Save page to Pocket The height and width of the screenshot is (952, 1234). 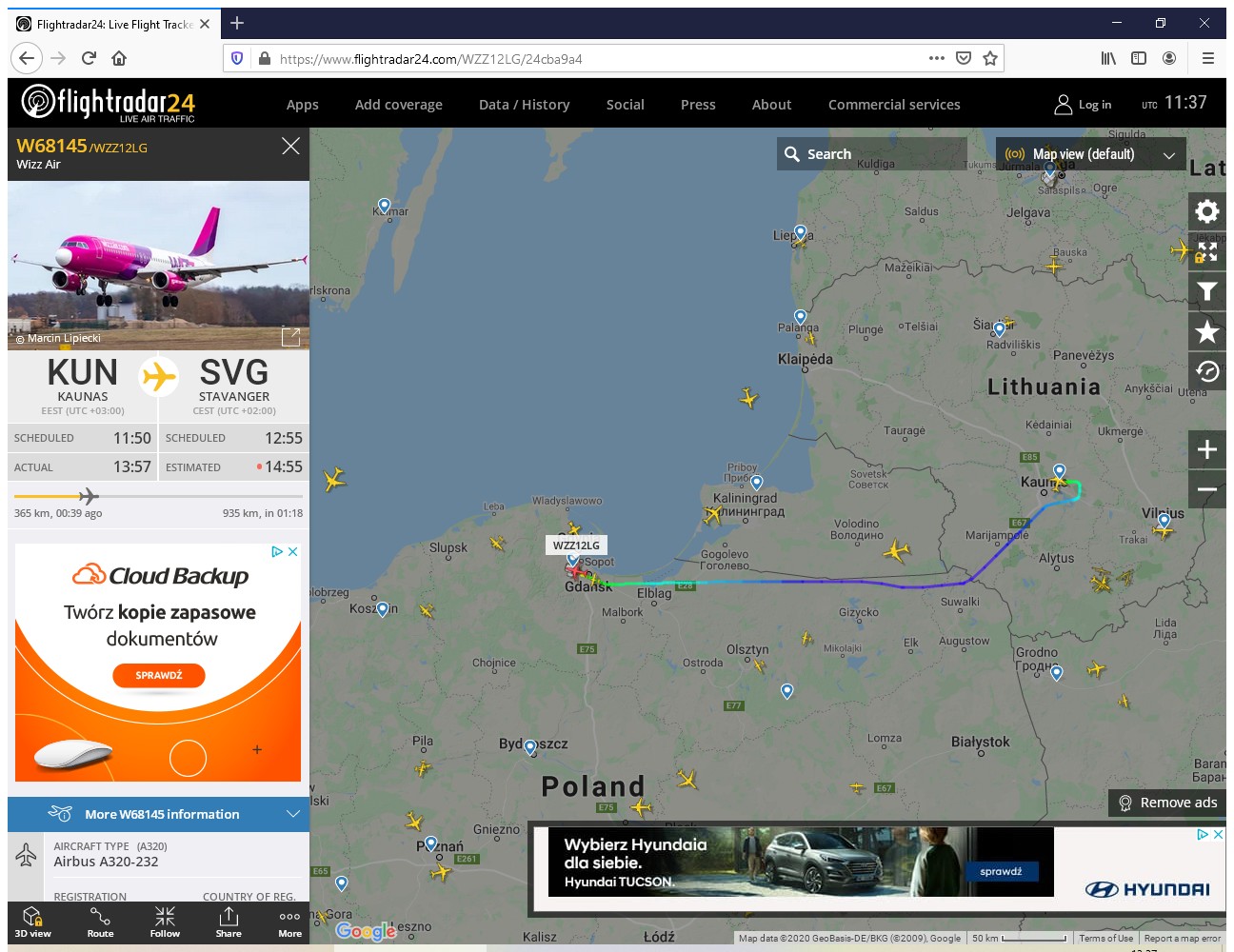[x=964, y=58]
